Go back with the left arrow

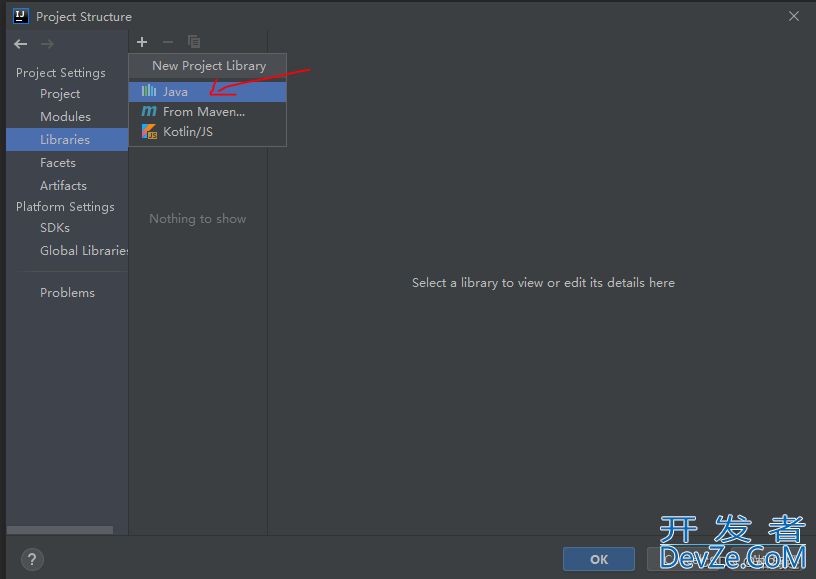point(21,44)
